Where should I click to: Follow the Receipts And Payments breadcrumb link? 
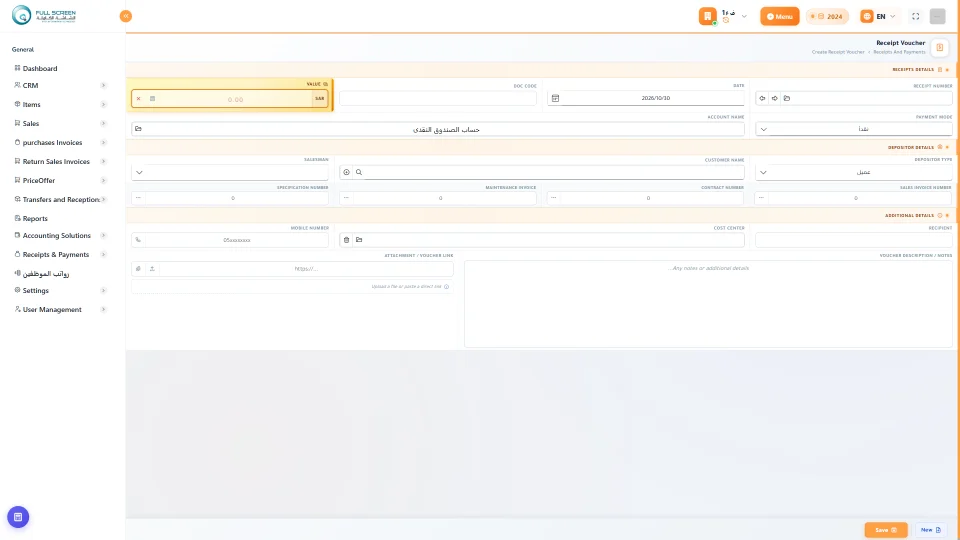pyautogui.click(x=899, y=52)
